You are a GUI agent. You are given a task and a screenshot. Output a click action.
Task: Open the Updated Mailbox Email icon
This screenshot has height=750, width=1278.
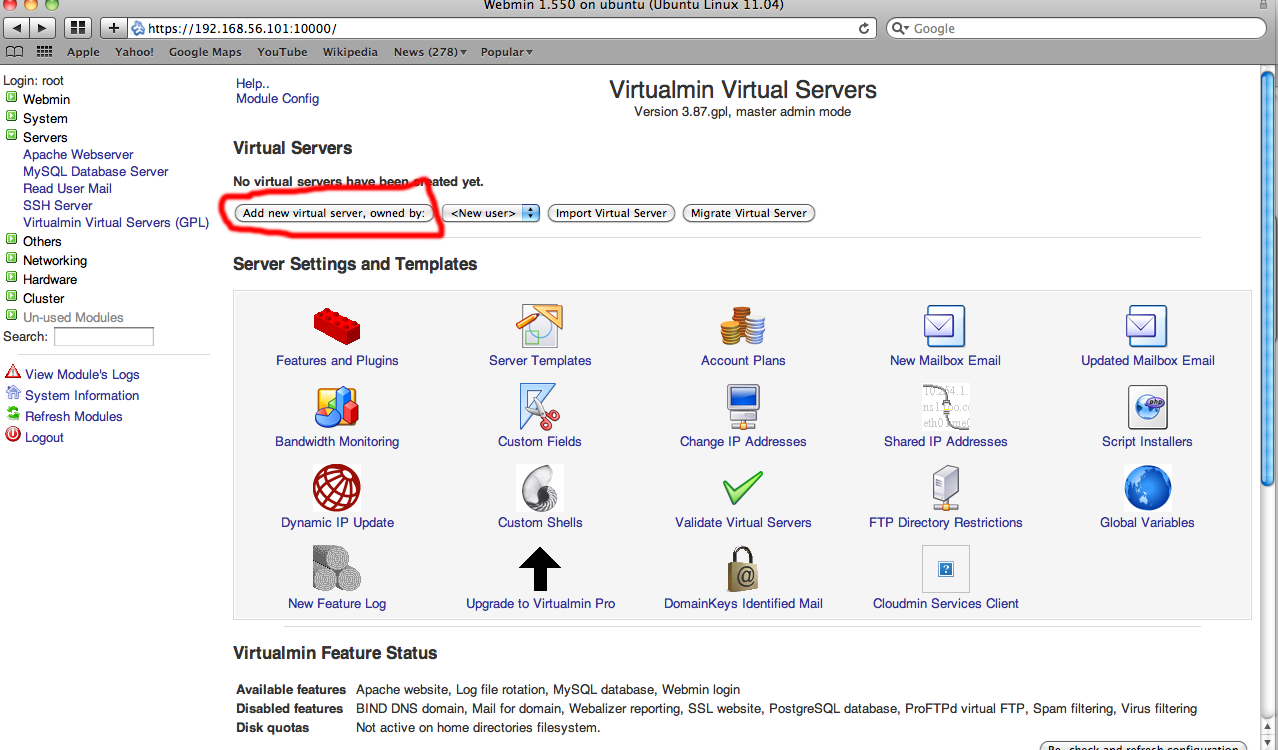tap(1147, 326)
